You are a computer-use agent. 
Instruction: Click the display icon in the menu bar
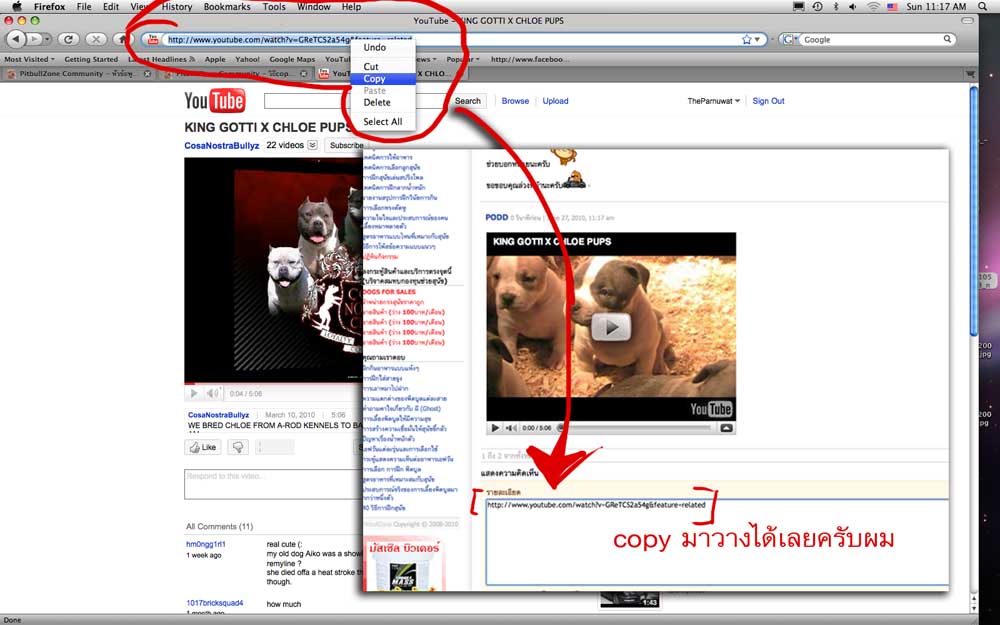(x=798, y=6)
